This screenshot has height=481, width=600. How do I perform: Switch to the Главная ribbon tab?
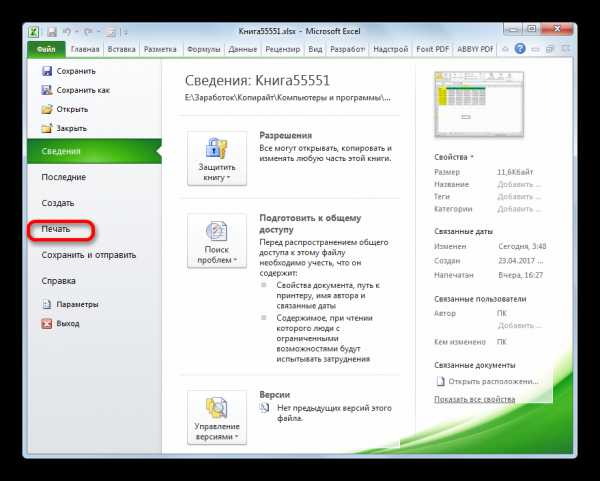[x=85, y=49]
